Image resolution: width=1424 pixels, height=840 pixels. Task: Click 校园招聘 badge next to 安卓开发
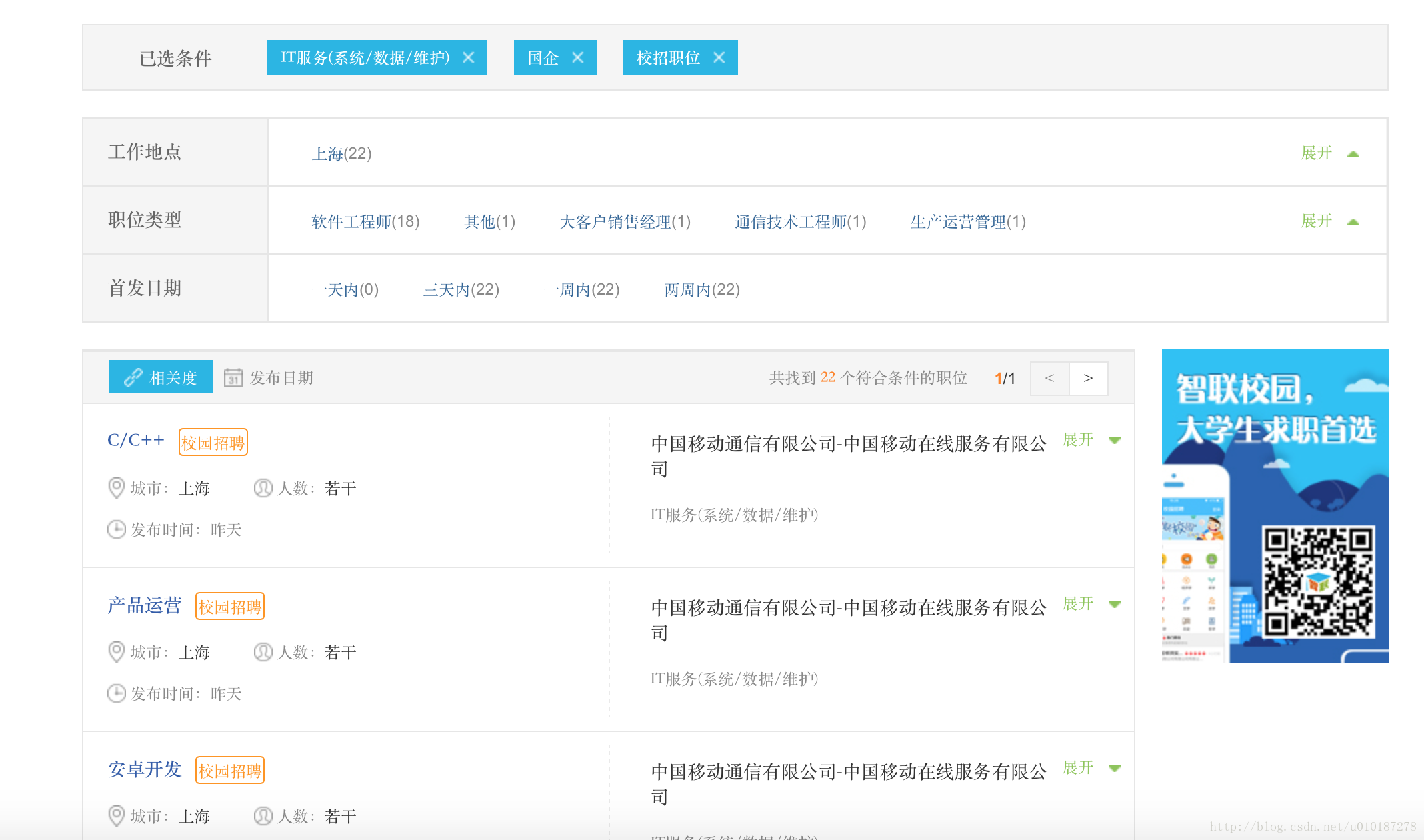(230, 770)
